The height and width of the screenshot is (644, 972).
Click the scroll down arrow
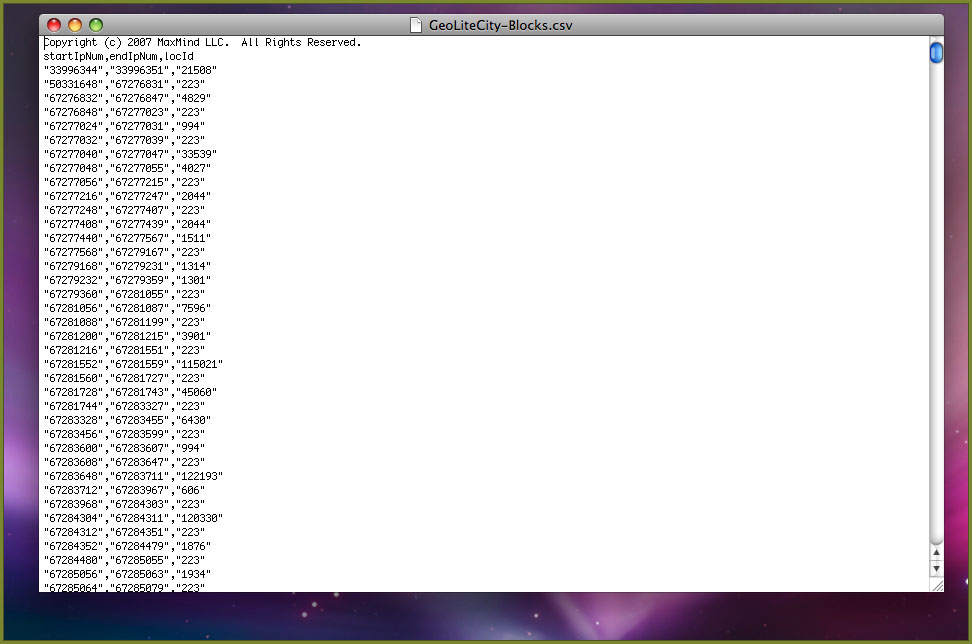936,568
